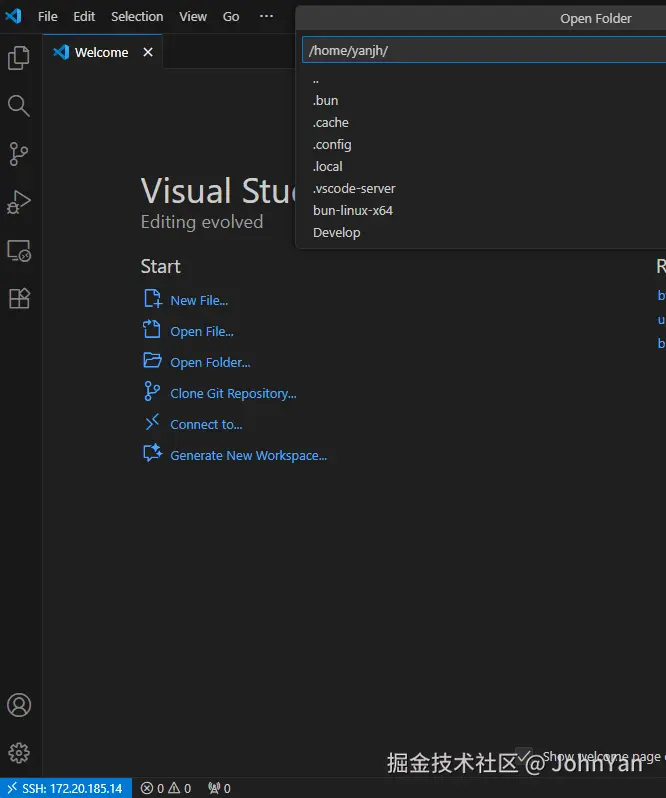Open the Search view icon
Viewport: 666px width, 798px height.
tap(19, 106)
